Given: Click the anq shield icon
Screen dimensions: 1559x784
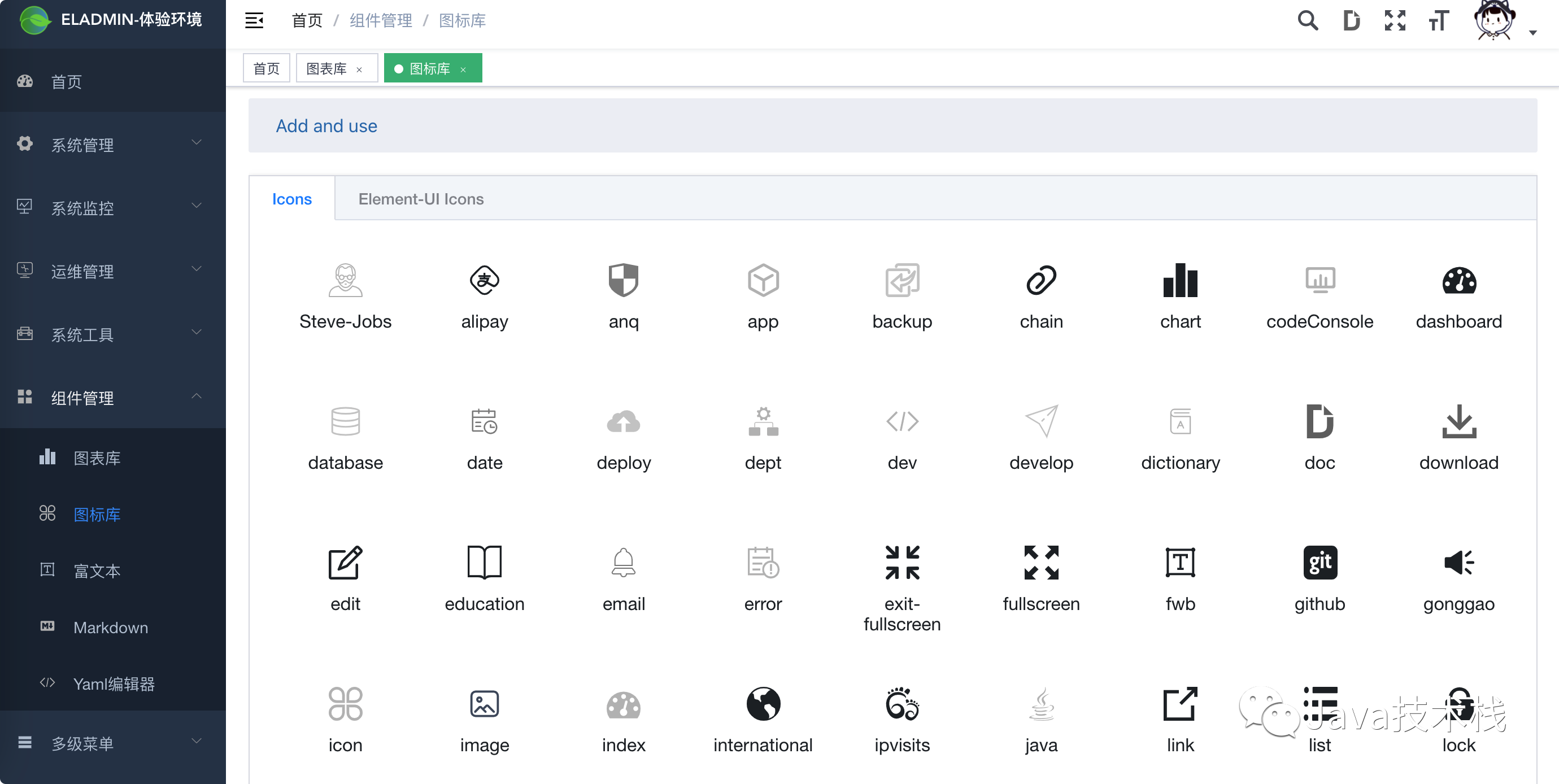Looking at the screenshot, I should point(624,280).
